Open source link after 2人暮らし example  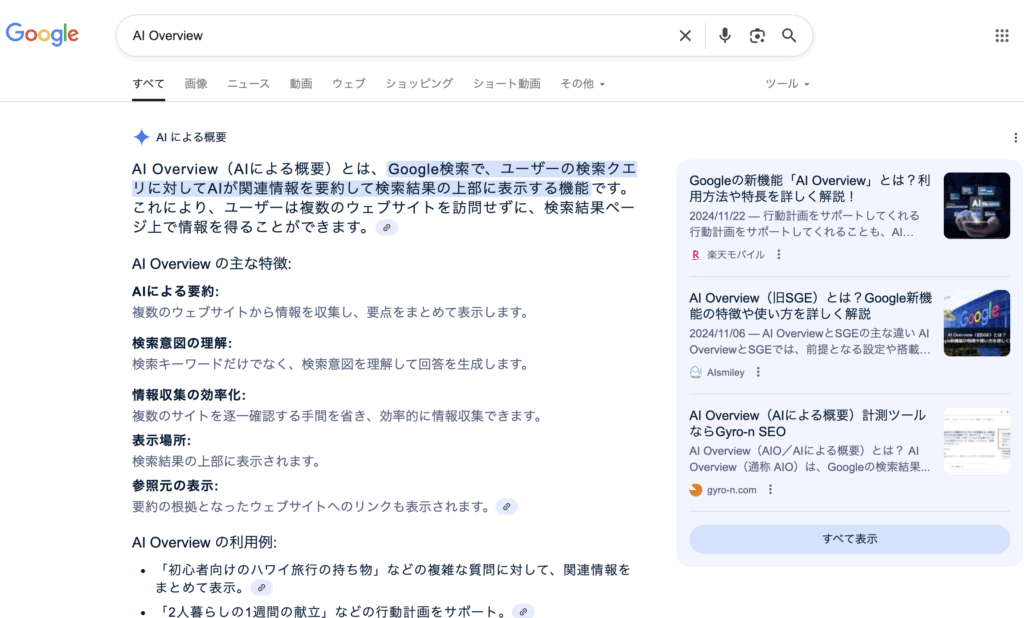point(523,612)
